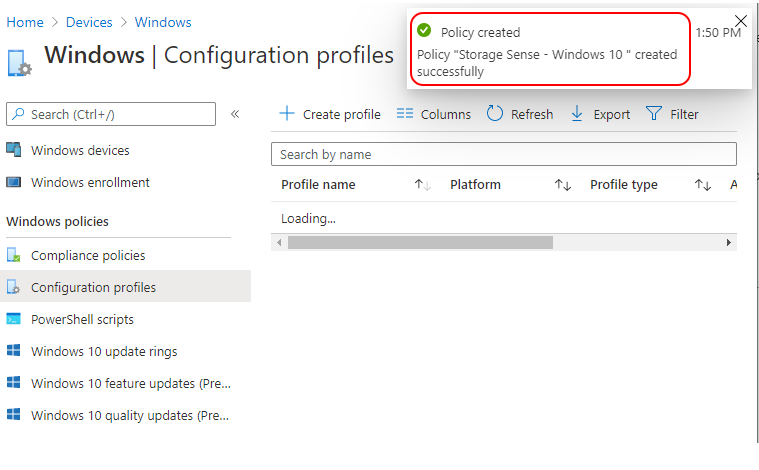Open the Columns chooser
759x470 pixels.
445,114
